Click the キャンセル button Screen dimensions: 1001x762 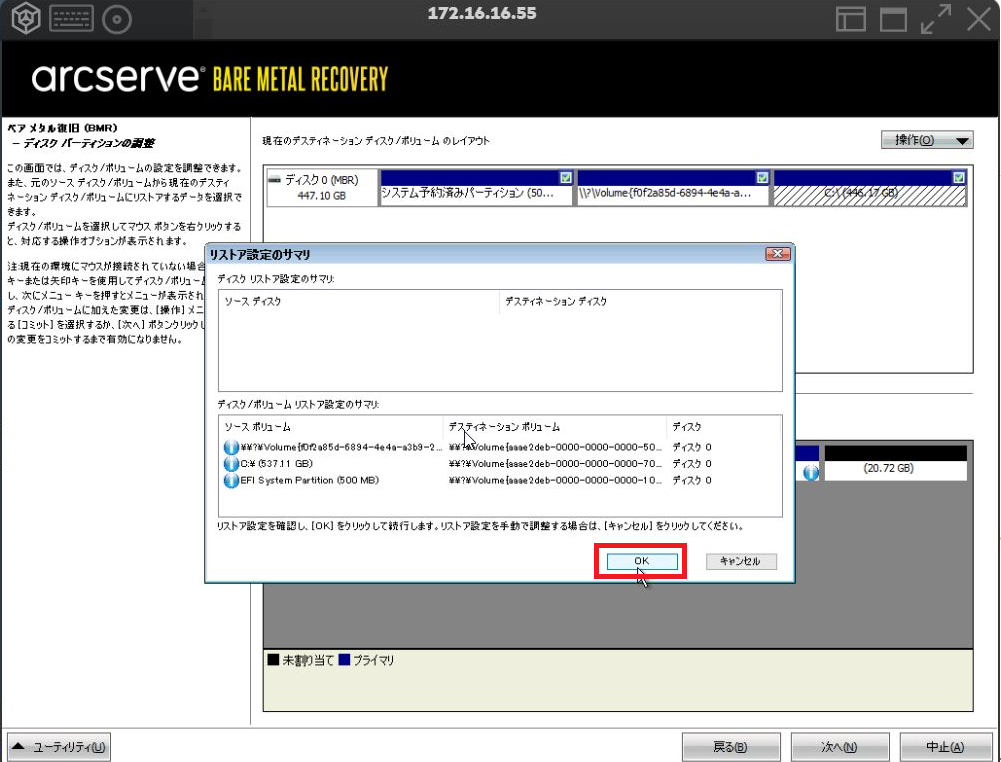click(x=740, y=561)
